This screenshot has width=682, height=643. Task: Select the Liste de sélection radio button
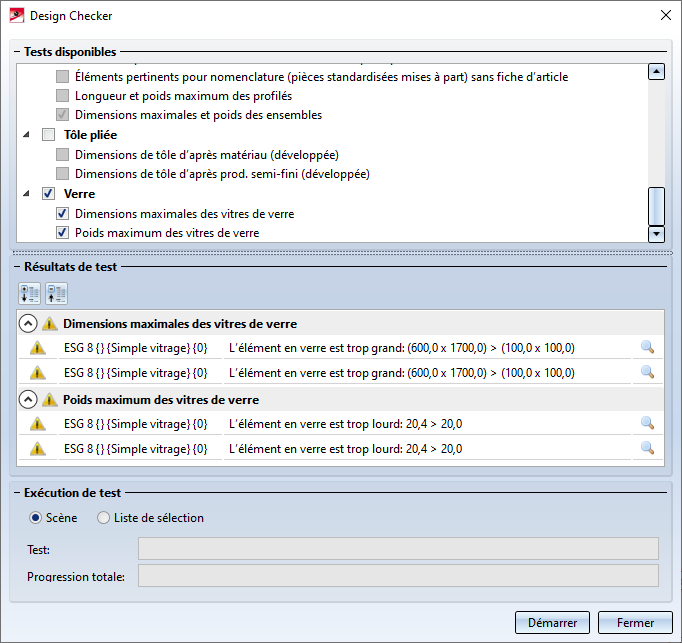(103, 518)
